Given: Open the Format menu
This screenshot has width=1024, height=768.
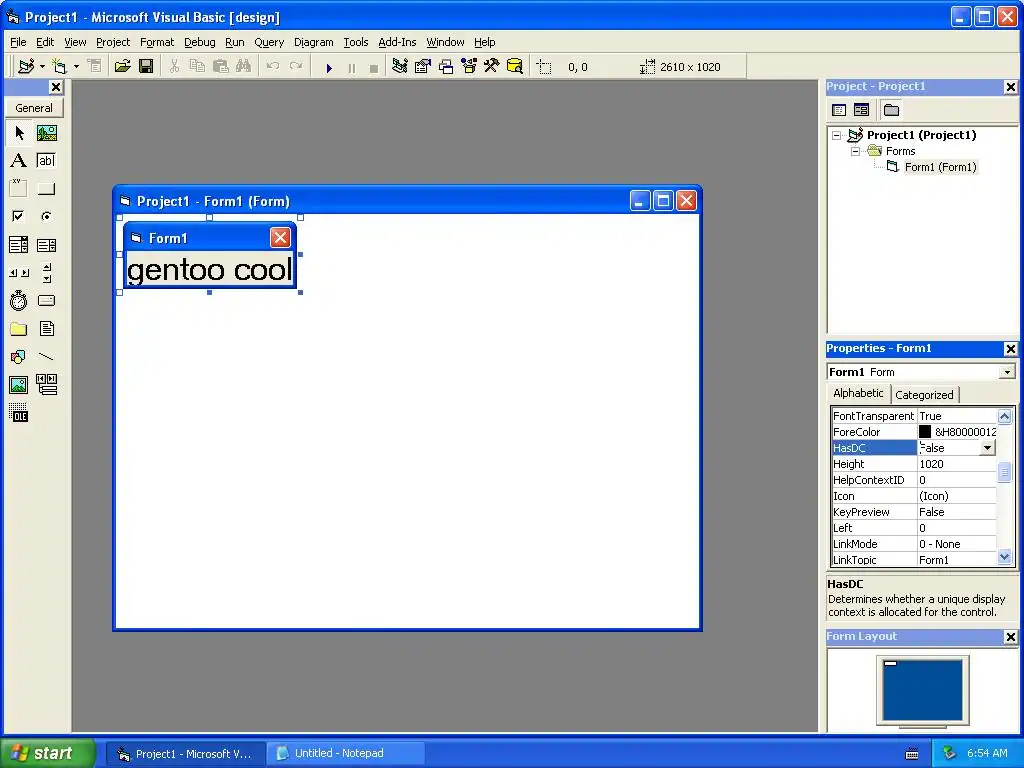Looking at the screenshot, I should pos(157,42).
